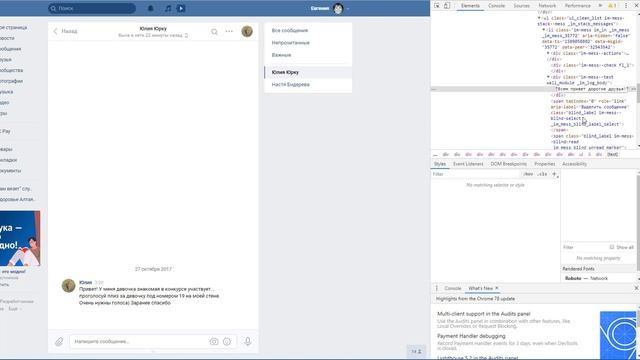Click the Styles Filter field
This screenshot has width=640, height=360.
[476, 174]
